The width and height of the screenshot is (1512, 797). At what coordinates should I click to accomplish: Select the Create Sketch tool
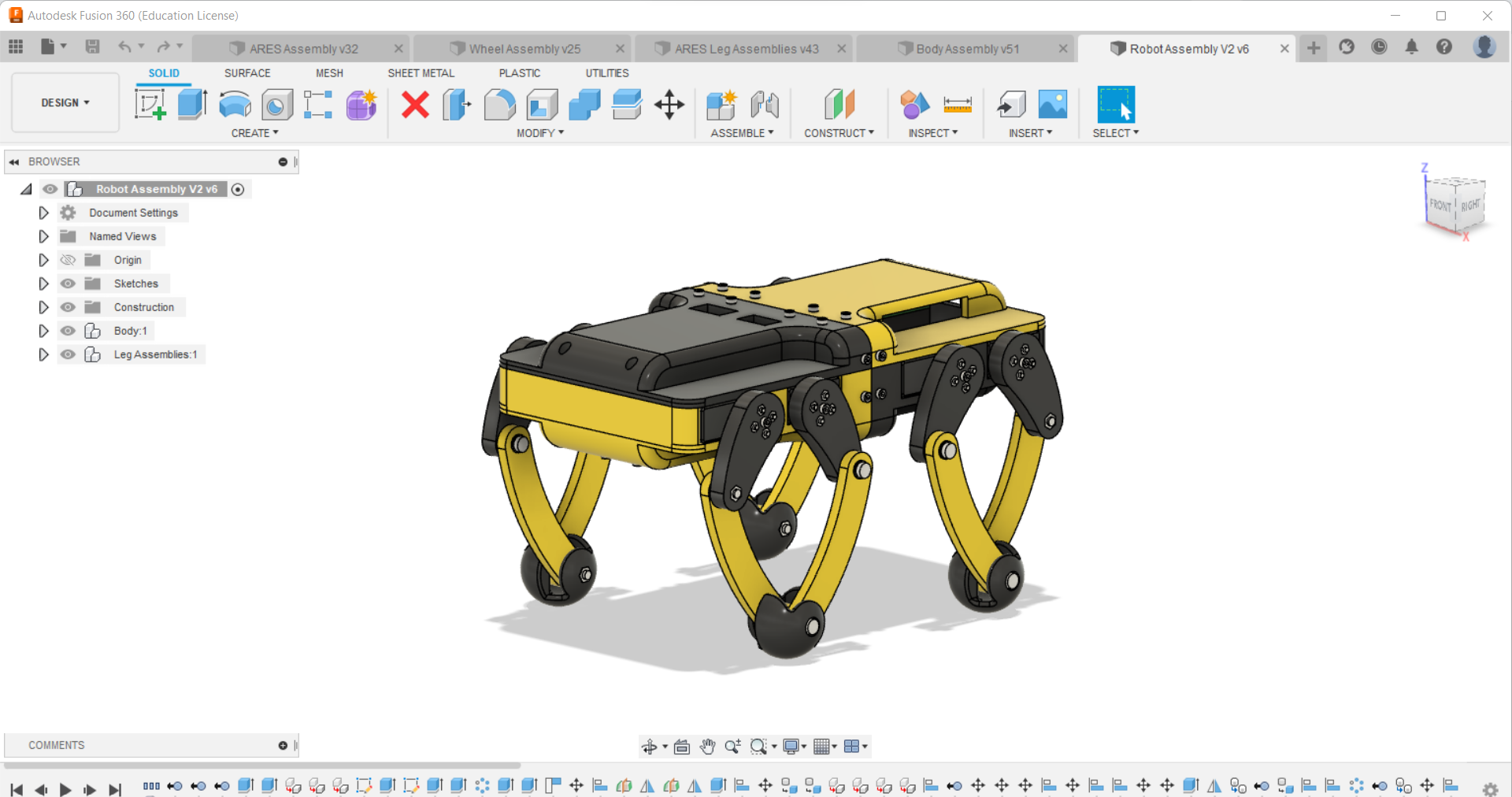point(150,105)
